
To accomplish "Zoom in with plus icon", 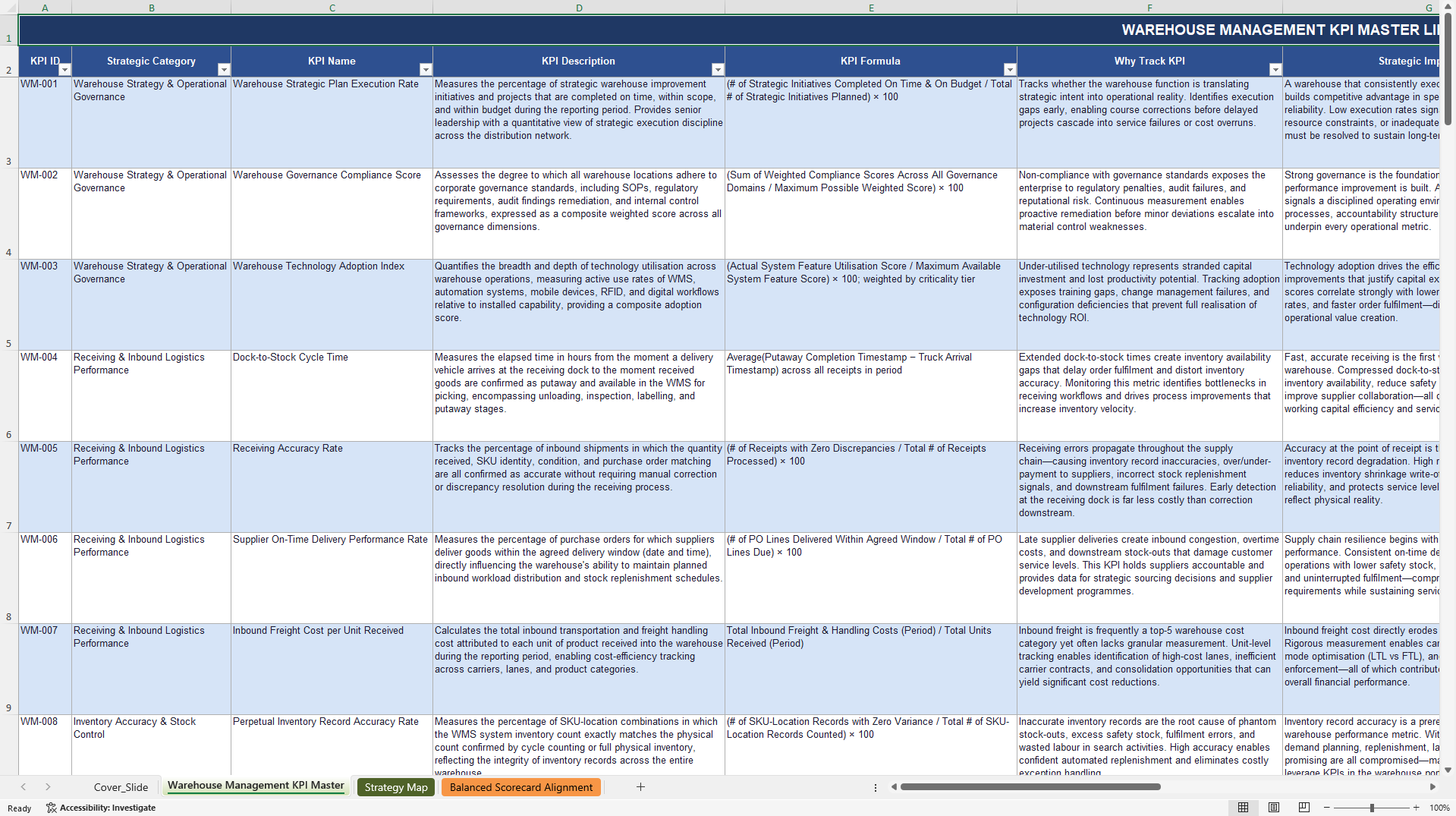I will pos(1416,808).
